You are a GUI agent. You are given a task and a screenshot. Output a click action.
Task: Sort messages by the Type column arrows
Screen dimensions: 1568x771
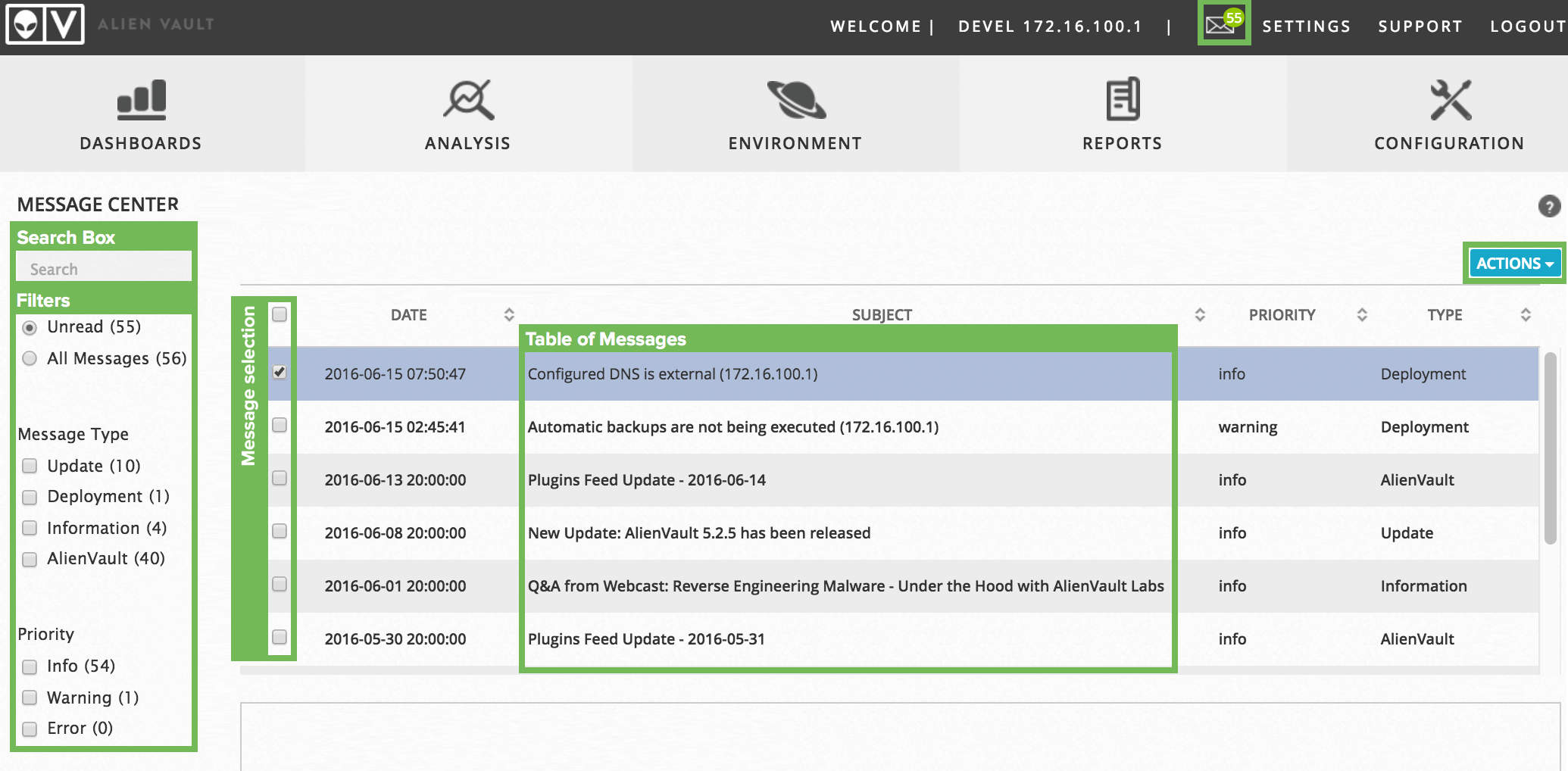point(1526,314)
